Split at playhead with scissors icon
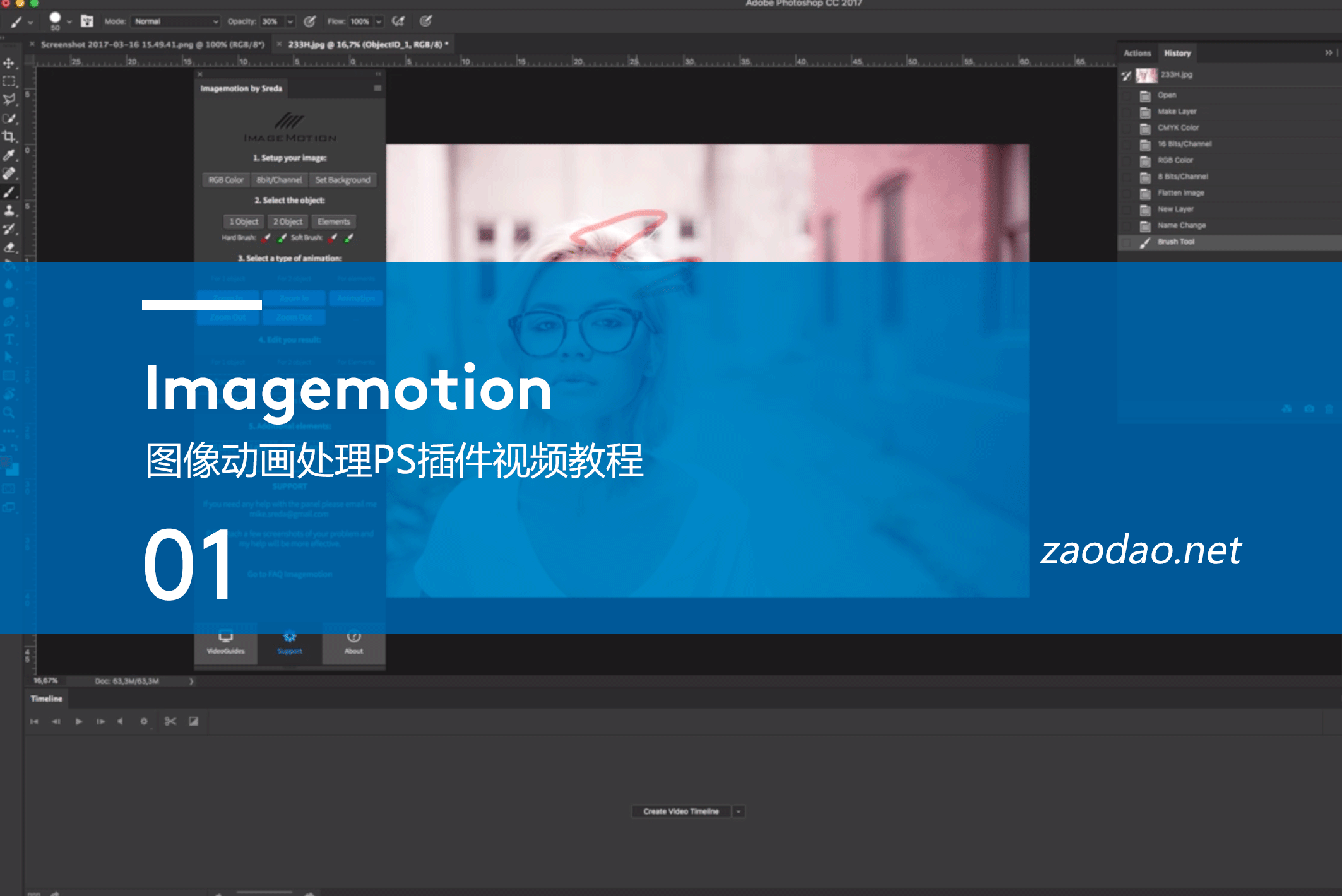Screen dimensions: 1342x896 click(170, 721)
